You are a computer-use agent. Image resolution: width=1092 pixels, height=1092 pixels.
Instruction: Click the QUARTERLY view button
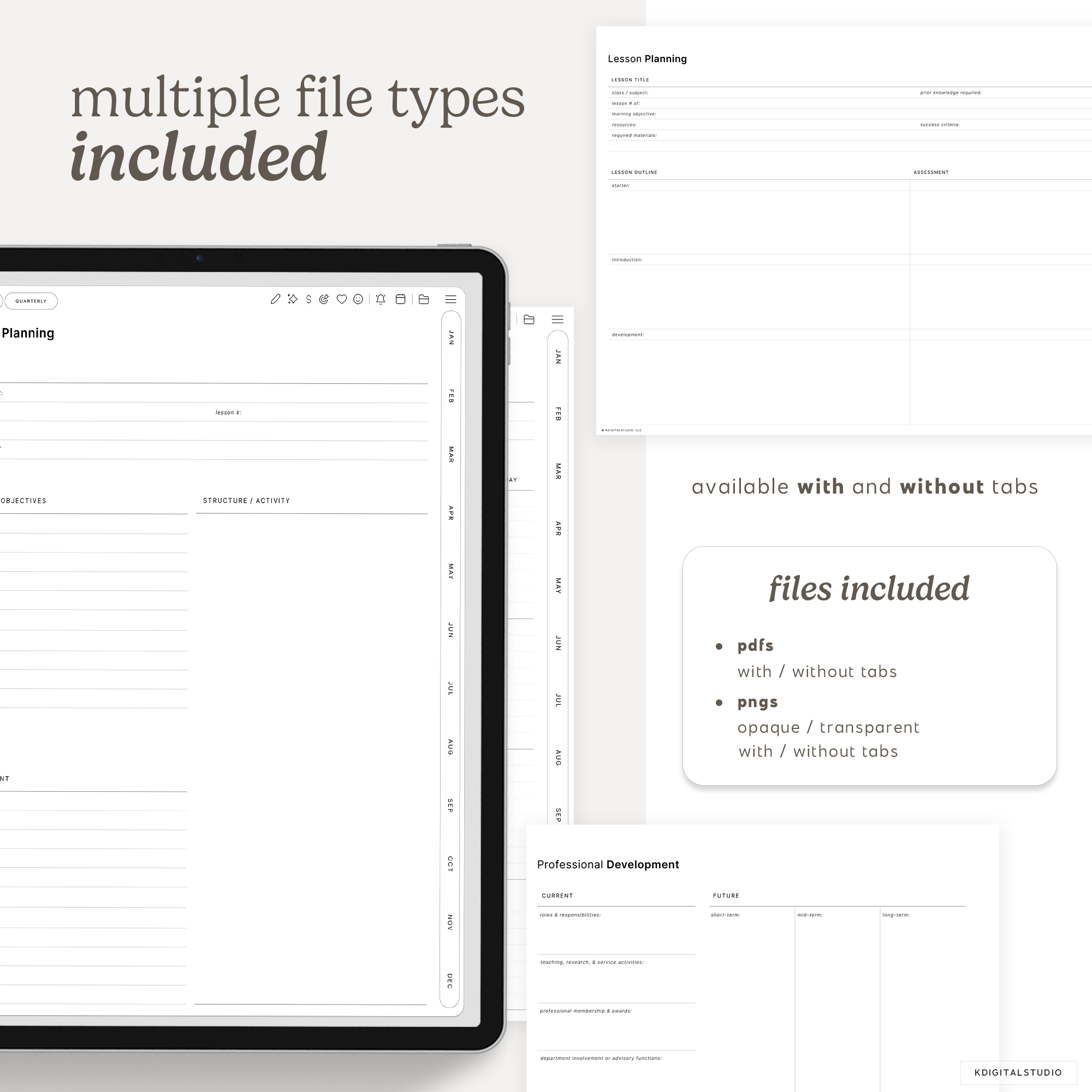(31, 301)
